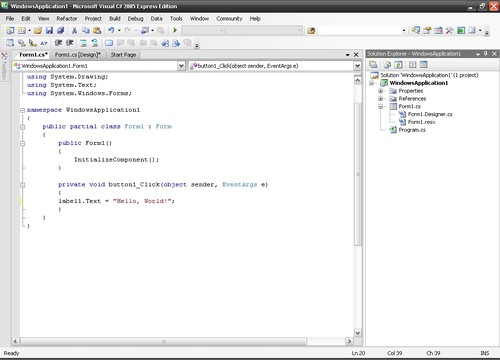
Task: Click the Copy toolbar icon
Action: point(86,31)
